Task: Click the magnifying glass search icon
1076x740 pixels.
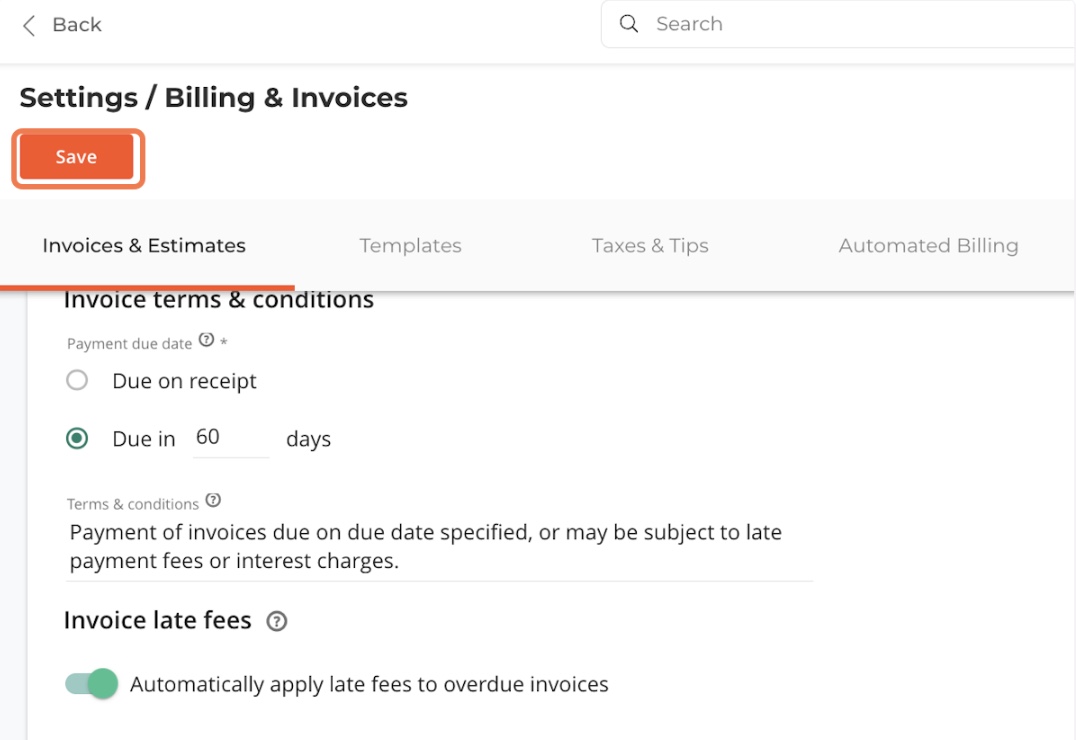Action: pyautogui.click(x=629, y=24)
